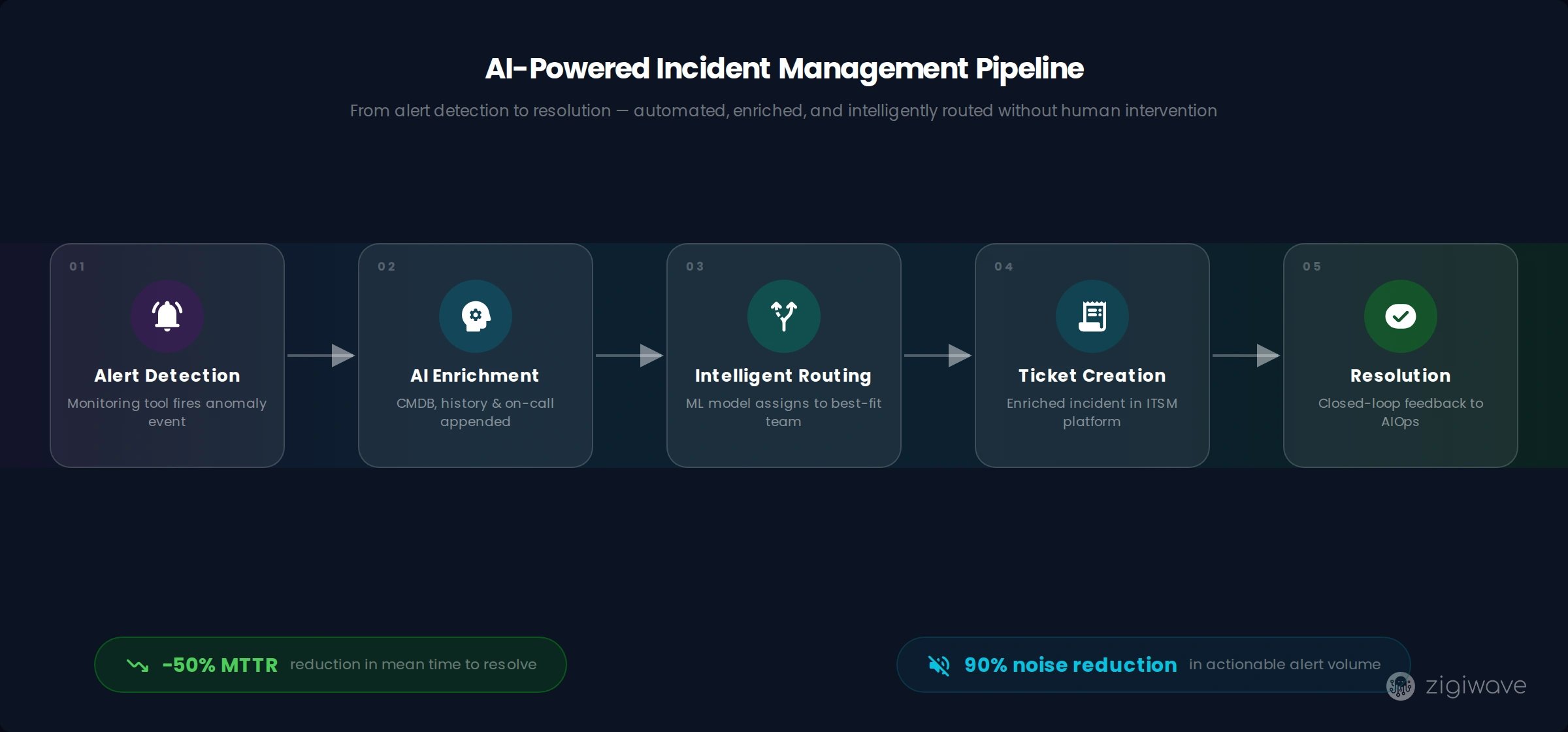Click 'Monitoring tool fires anomaly event' description
Viewport: 1568px width, 732px height.
coord(167,412)
